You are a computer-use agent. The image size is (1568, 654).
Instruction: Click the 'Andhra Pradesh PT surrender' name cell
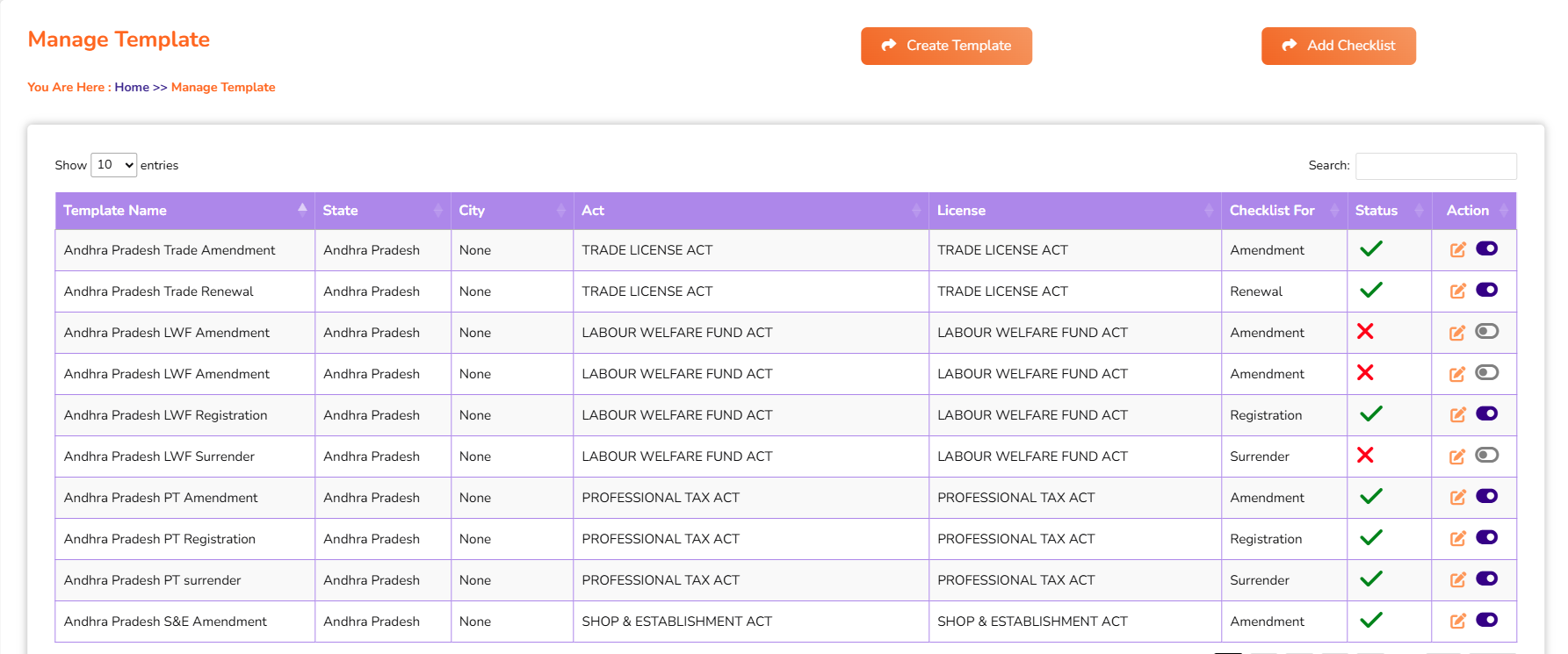pyautogui.click(x=184, y=580)
